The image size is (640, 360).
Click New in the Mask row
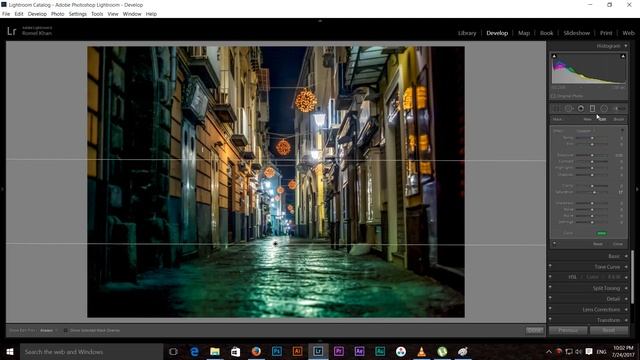pyautogui.click(x=587, y=119)
